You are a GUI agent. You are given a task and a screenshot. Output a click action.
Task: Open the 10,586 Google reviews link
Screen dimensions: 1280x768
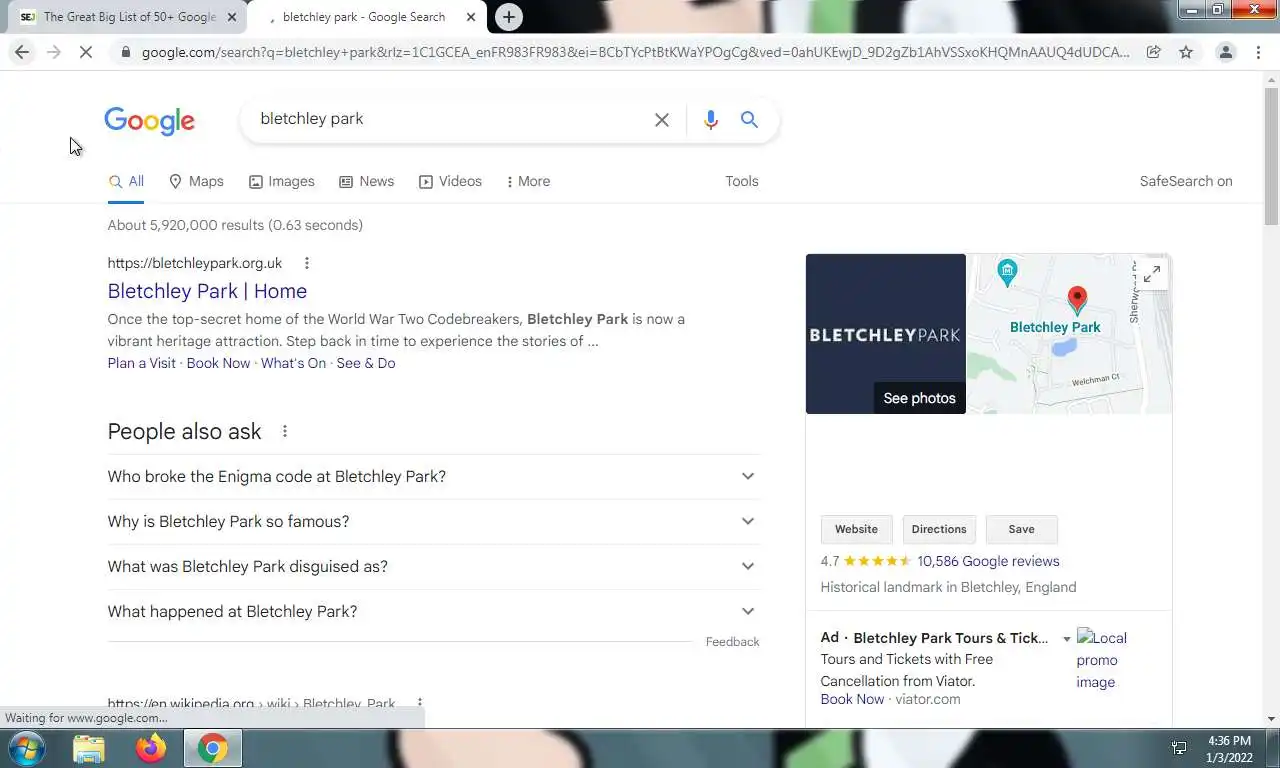coord(988,561)
